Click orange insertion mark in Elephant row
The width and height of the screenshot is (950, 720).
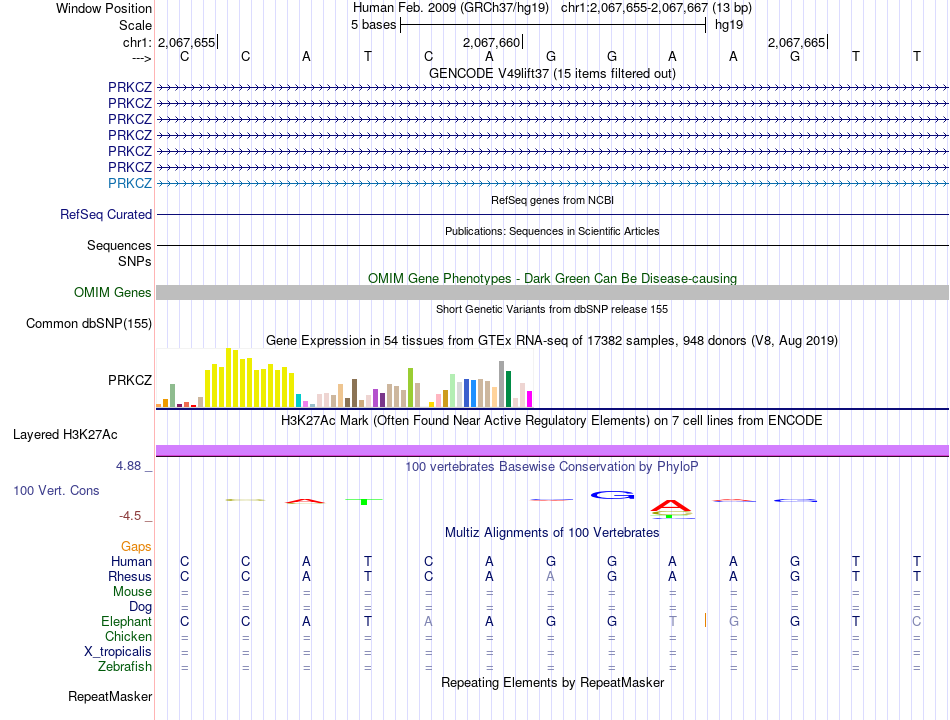coord(705,620)
